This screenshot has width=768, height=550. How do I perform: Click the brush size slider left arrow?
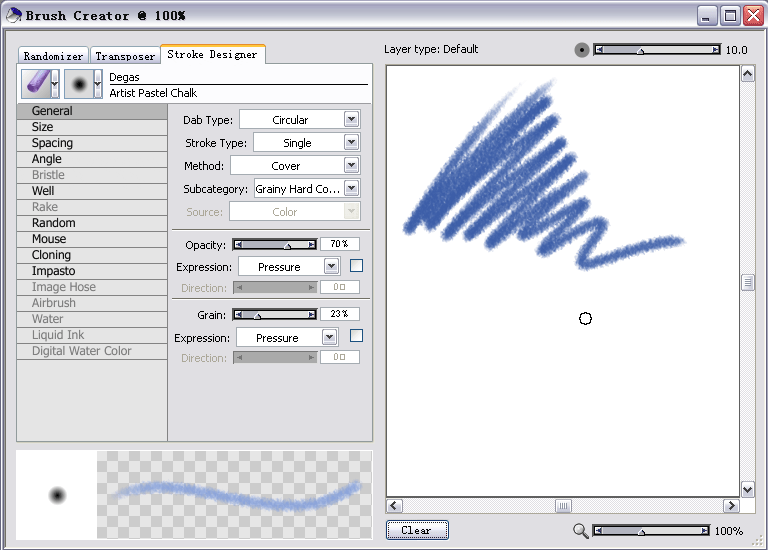pyautogui.click(x=599, y=49)
